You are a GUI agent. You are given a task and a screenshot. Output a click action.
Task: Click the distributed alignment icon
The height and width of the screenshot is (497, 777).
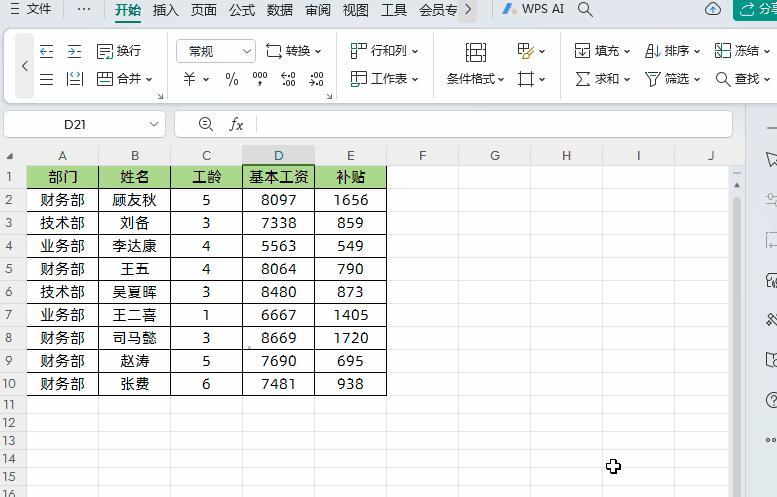click(74, 79)
